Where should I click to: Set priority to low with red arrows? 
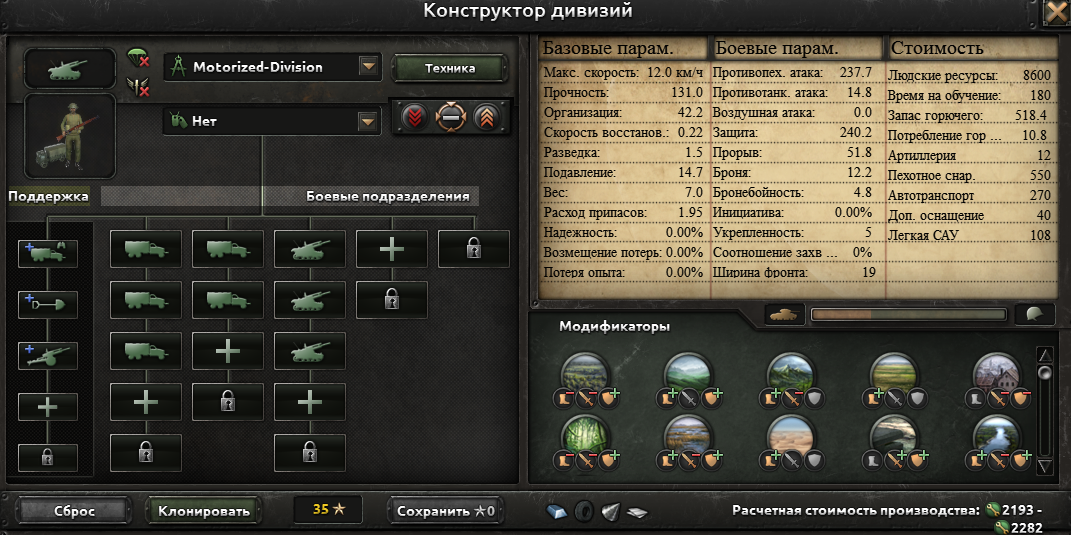click(x=415, y=117)
